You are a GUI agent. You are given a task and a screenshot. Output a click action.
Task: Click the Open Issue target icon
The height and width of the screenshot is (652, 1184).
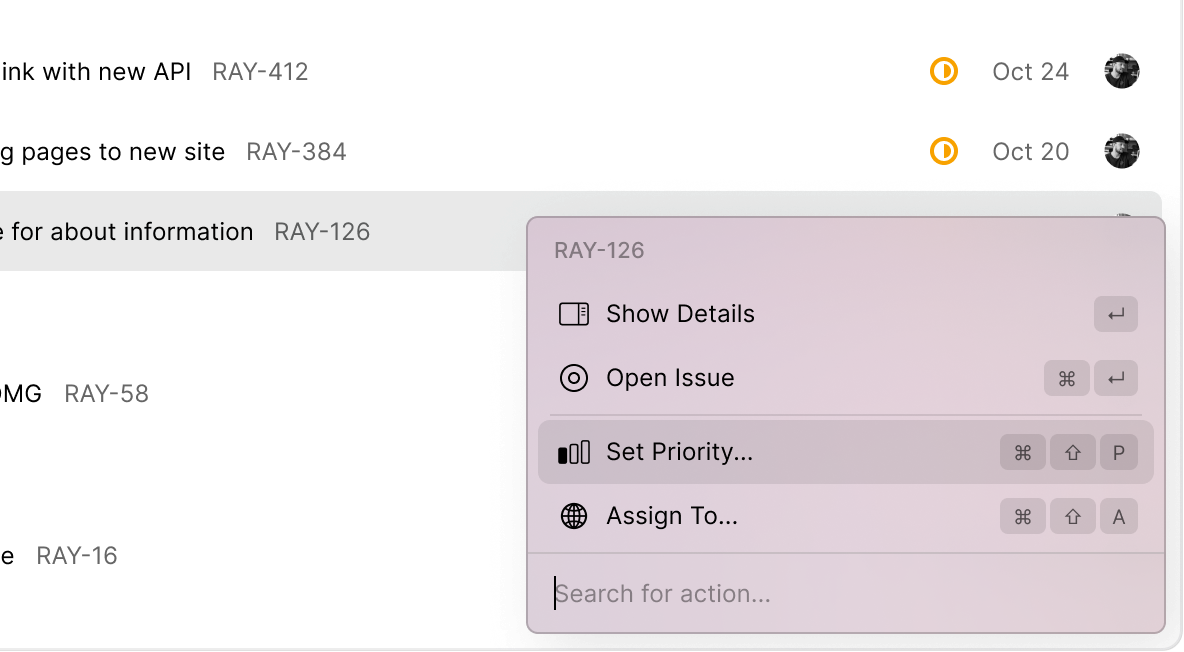point(574,378)
